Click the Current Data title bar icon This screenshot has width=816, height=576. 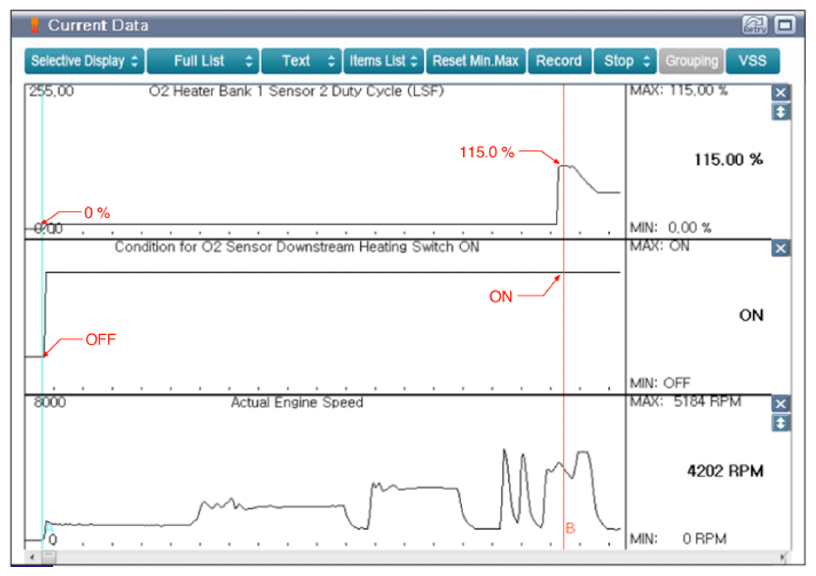click(x=34, y=25)
